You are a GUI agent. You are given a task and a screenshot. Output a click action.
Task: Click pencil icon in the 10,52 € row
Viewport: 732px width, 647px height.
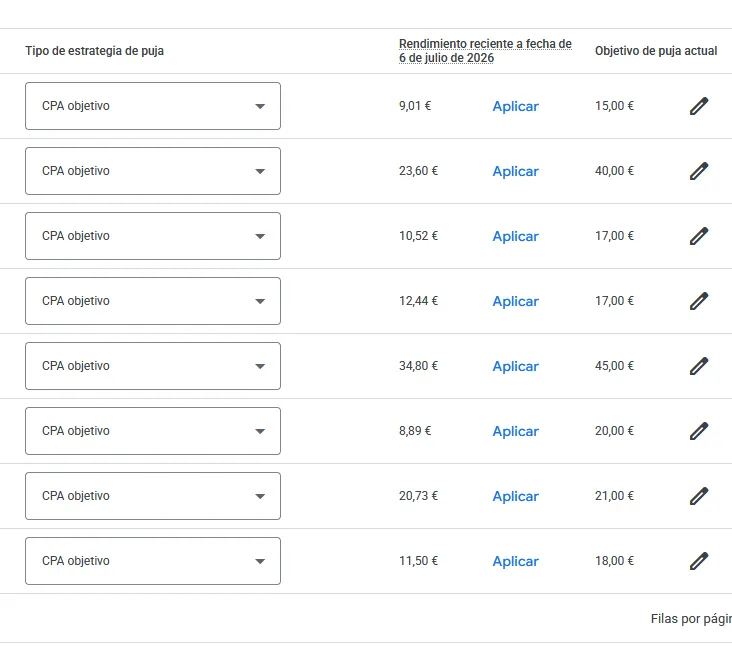click(699, 236)
